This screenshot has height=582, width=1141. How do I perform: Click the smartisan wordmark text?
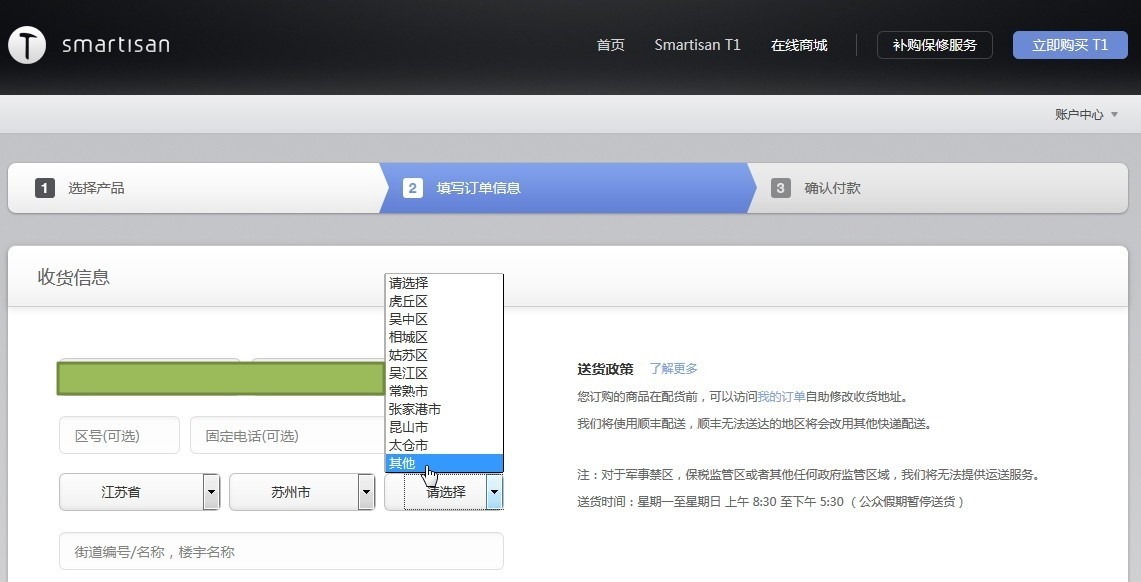click(116, 45)
